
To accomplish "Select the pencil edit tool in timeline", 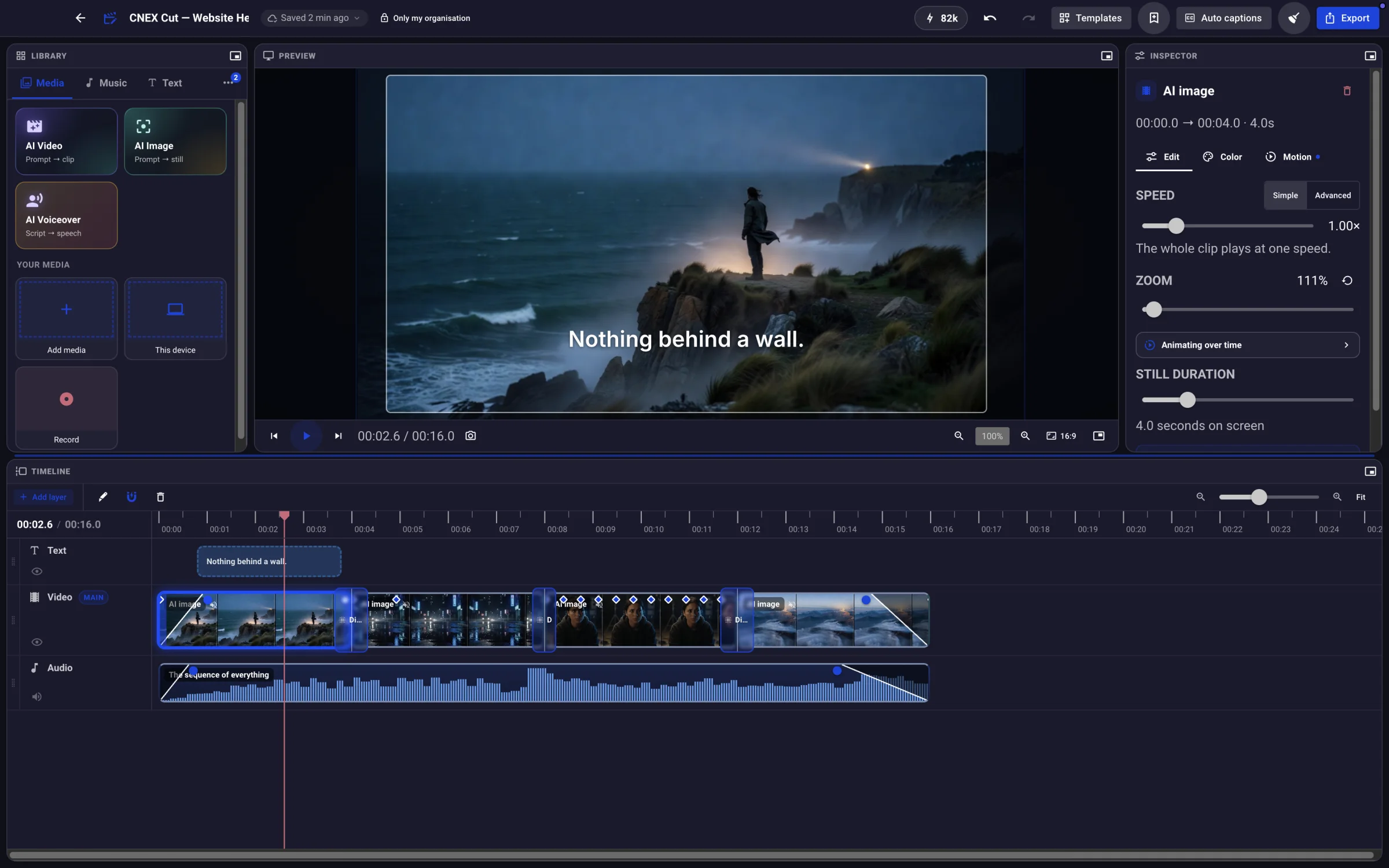I will (103, 497).
